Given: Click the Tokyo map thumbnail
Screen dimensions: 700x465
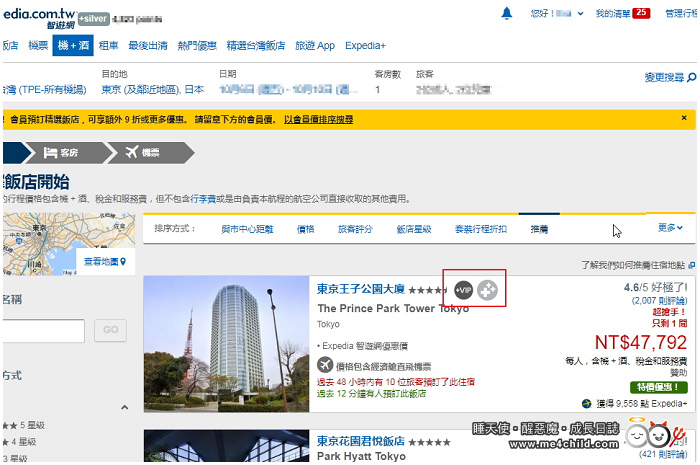Looking at the screenshot, I should (x=69, y=244).
